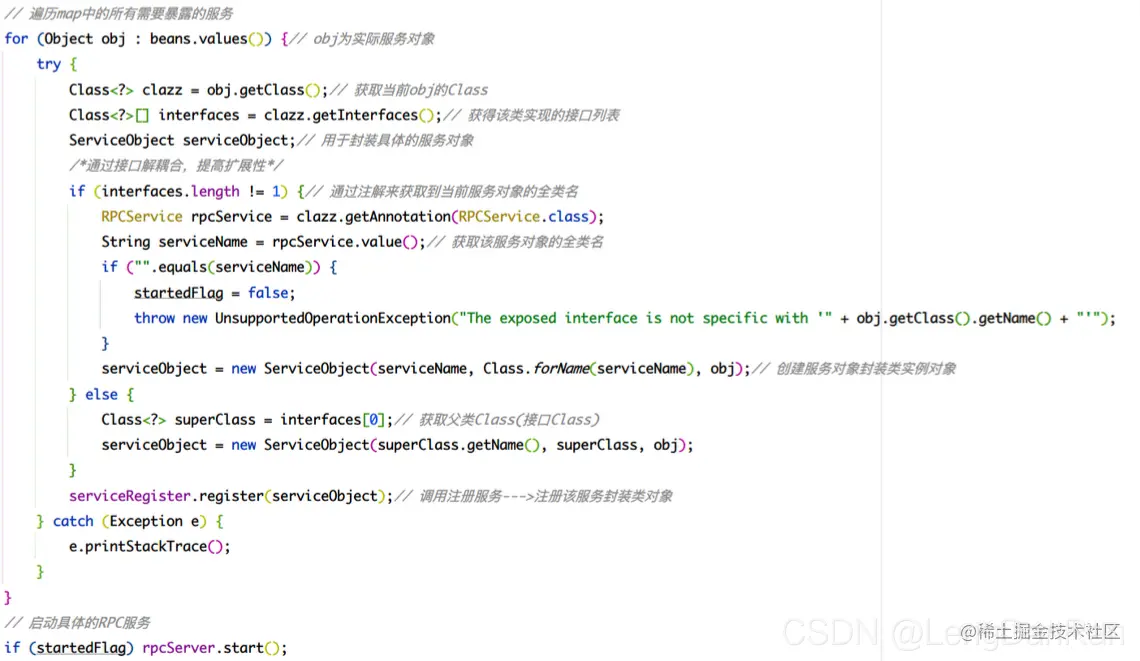Image resolution: width=1140 pixels, height=661 pixels.
Task: Click the 'clazz.getInterfaces()' call
Action: (x=348, y=115)
